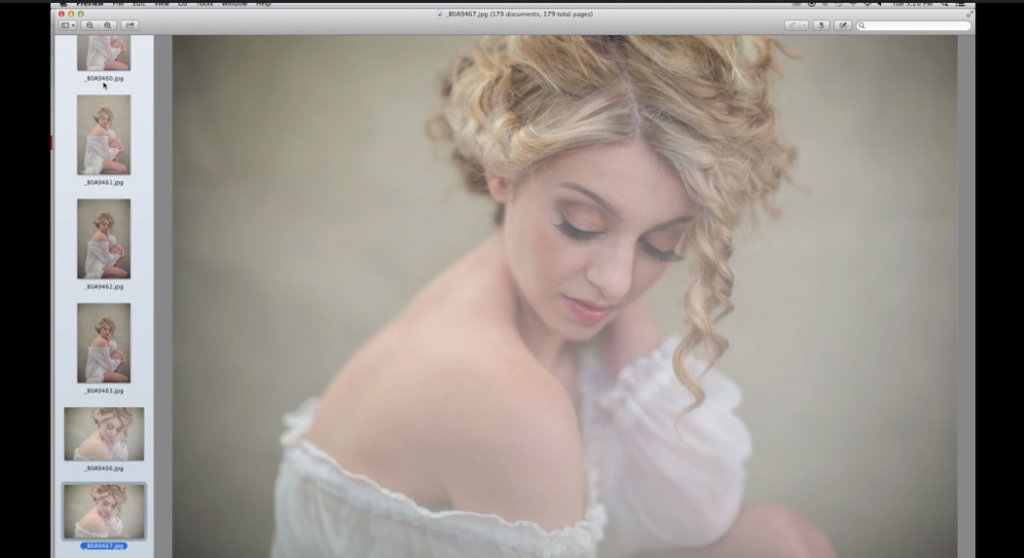
Task: Click the window title _B0A9467.jpg text
Action: point(466,14)
